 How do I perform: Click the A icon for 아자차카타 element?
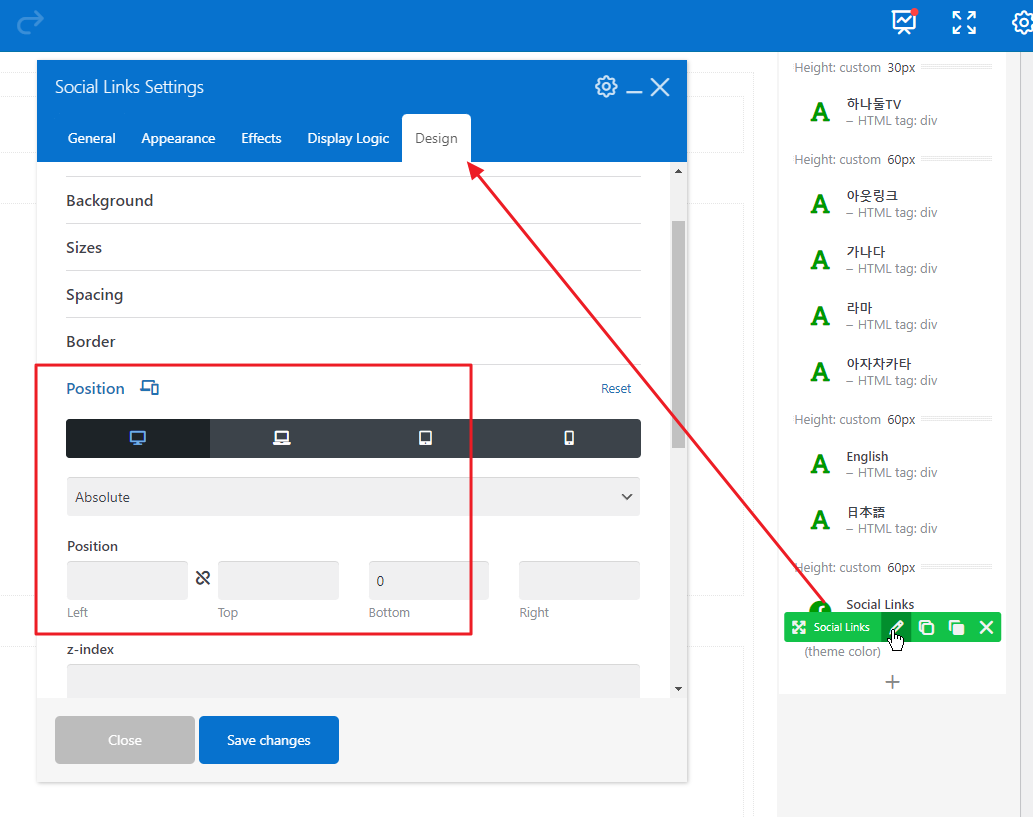click(x=820, y=372)
